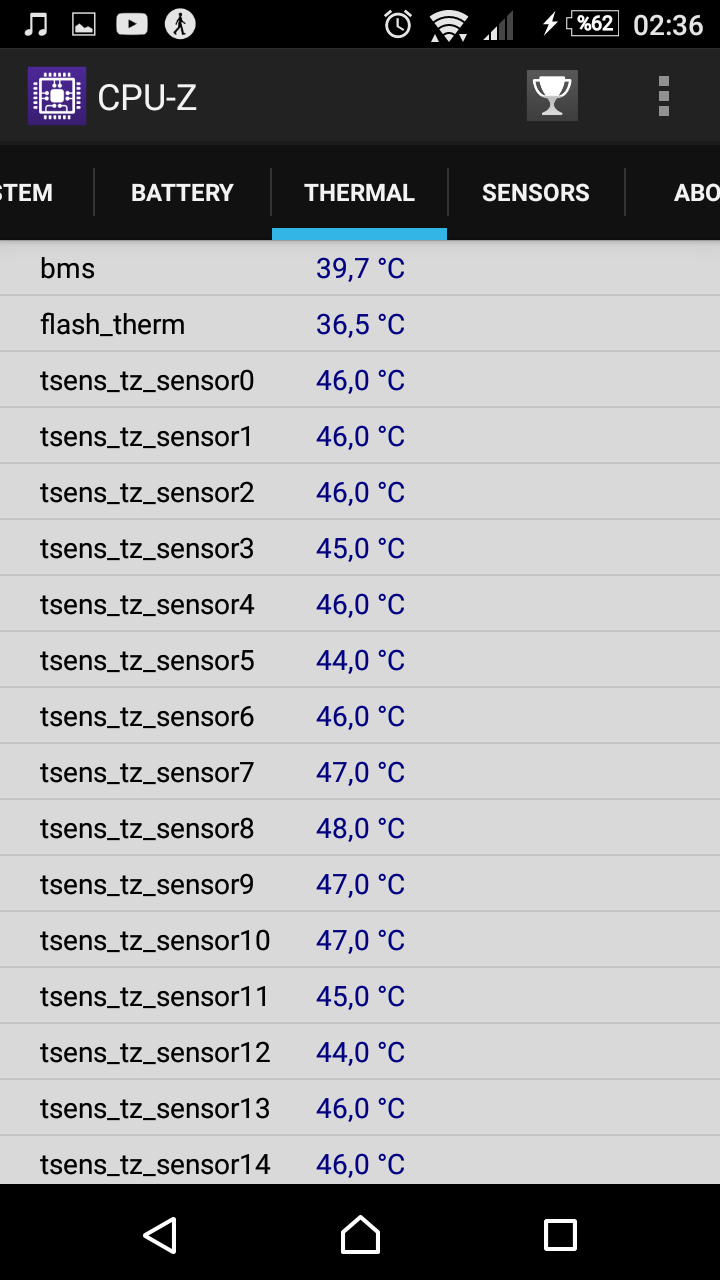
Task: Tap the battery percentage indicator
Action: (x=592, y=24)
